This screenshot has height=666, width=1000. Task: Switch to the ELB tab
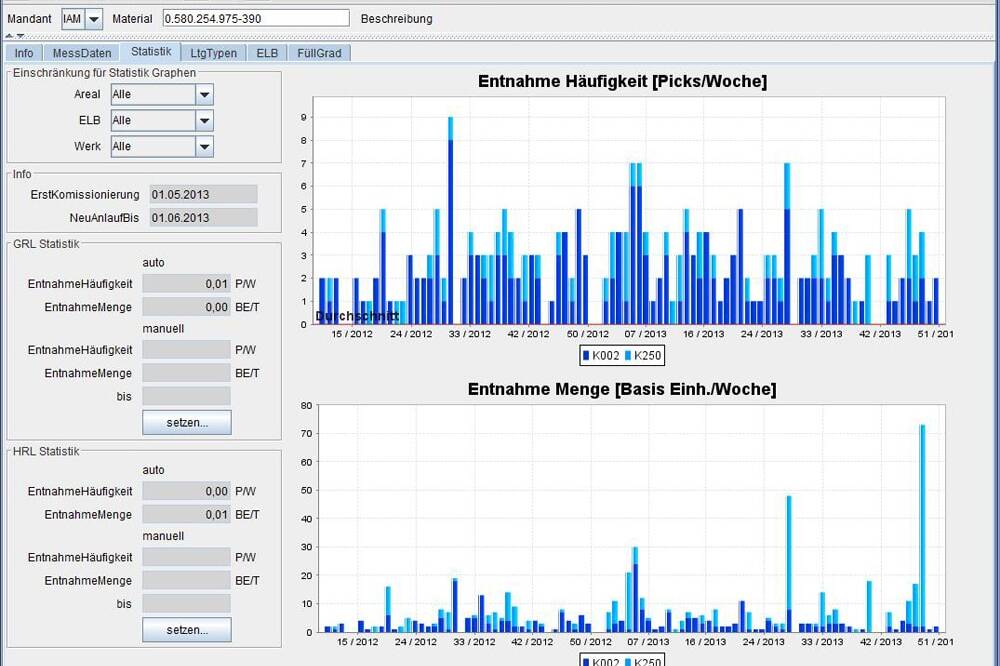(267, 53)
